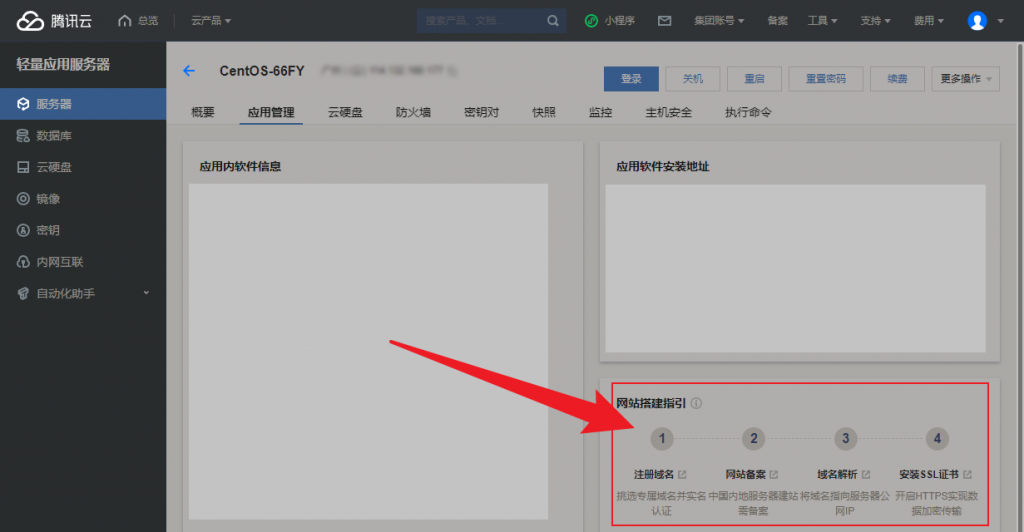1024x532 pixels.
Task: Click the search magnifier icon
Action: point(552,21)
